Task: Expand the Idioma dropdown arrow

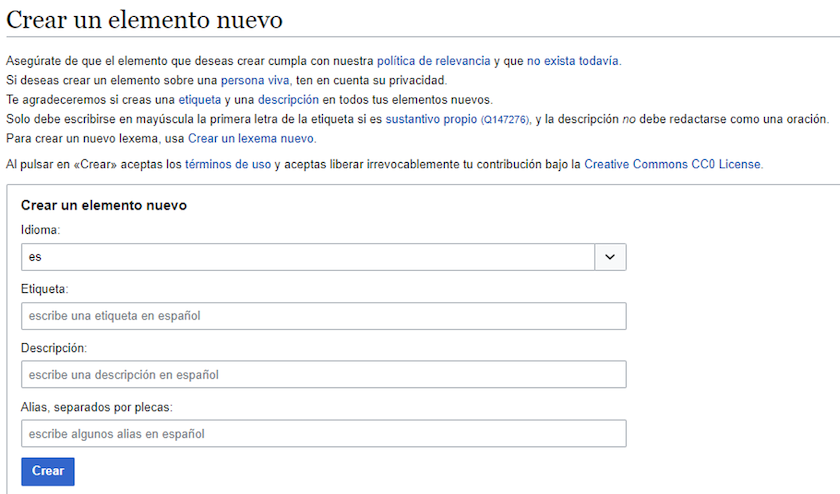Action: tap(610, 257)
